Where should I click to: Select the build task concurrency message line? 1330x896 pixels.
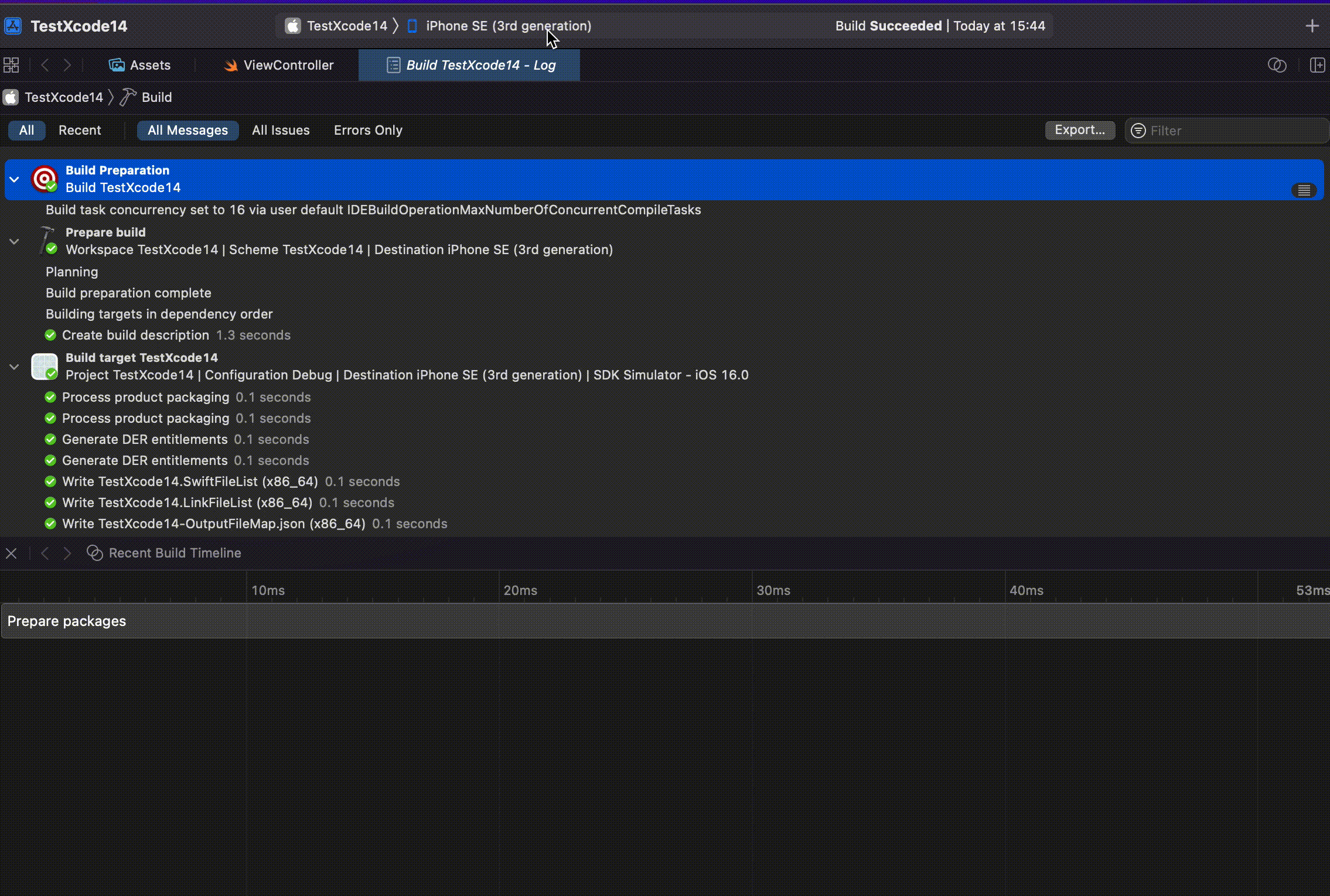373,210
